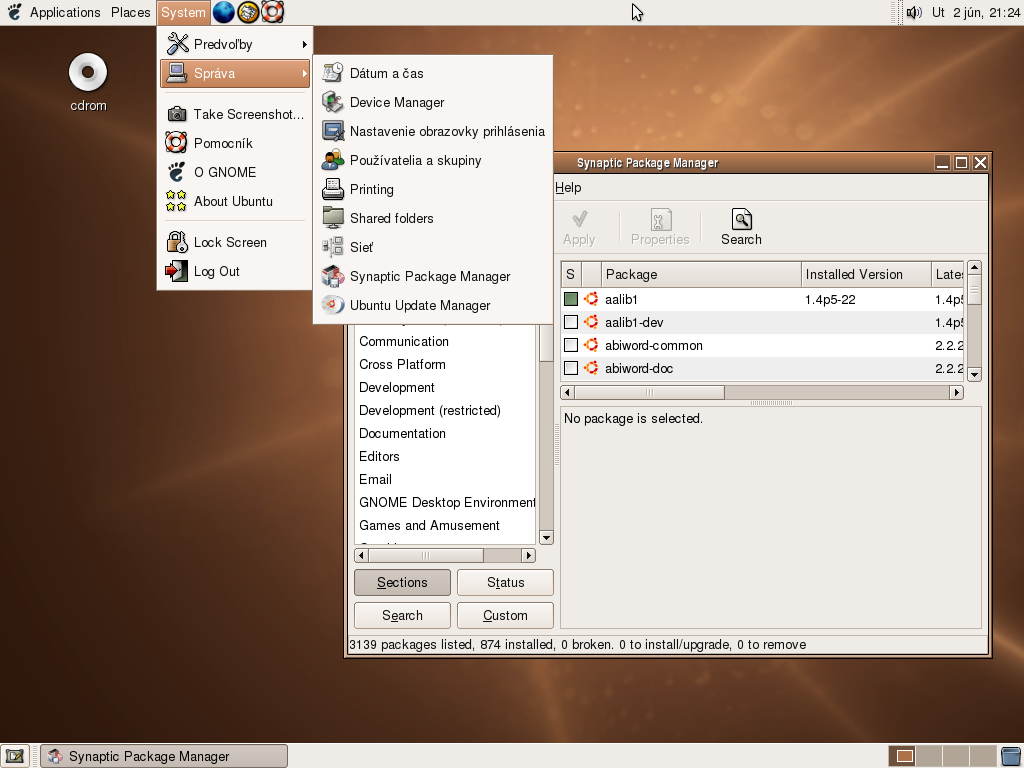Select the Editors section
Screen dimensions: 1024x768
point(445,456)
